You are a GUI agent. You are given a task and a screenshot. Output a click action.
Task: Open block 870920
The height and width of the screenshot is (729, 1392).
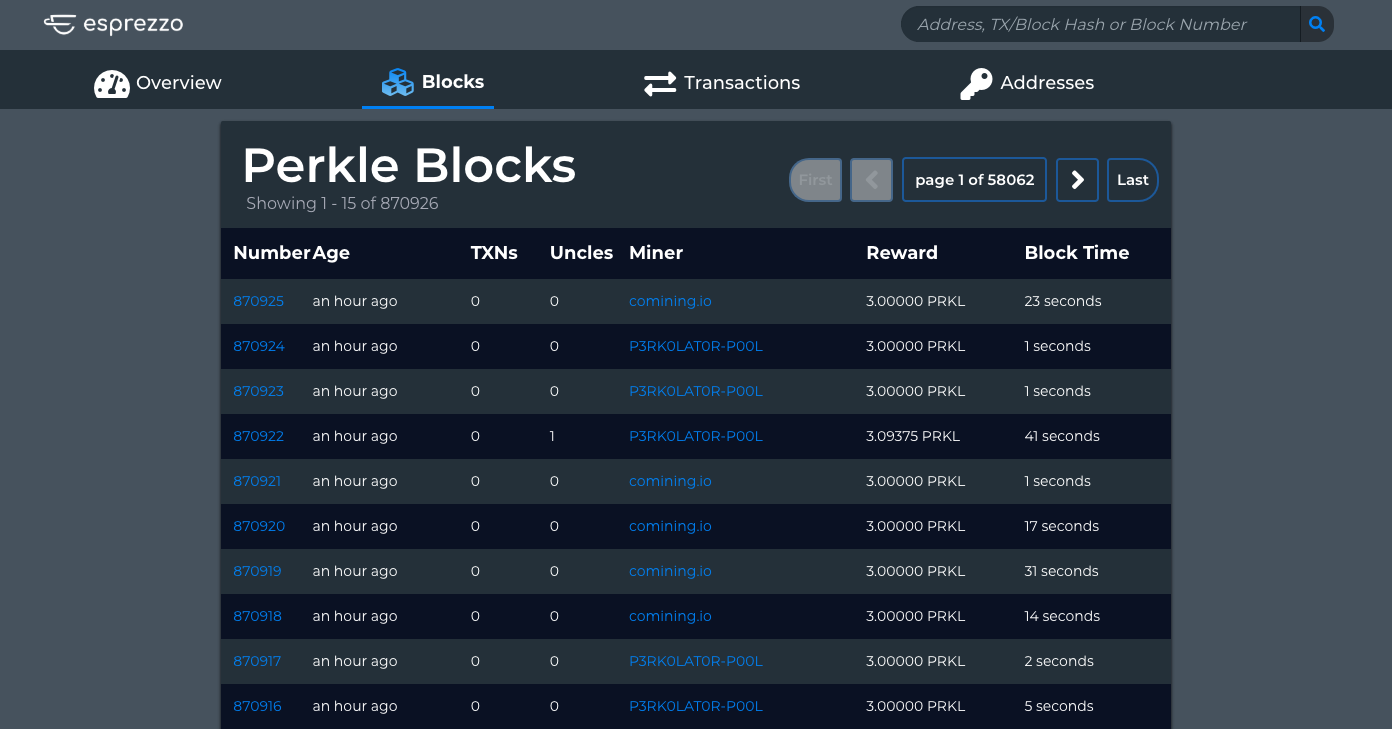coord(259,526)
